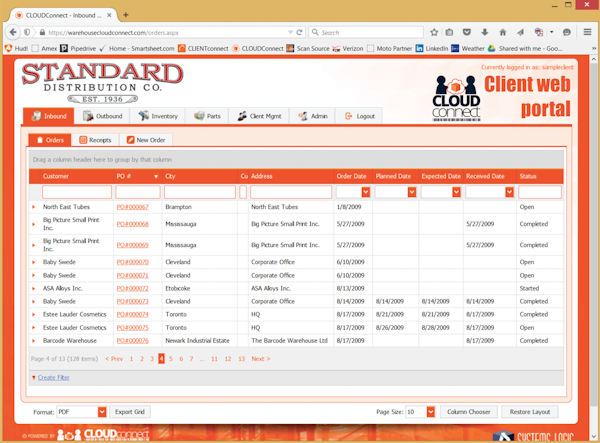Switch to the Inbound tab
Screen dimensions: 600x443
(49, 116)
